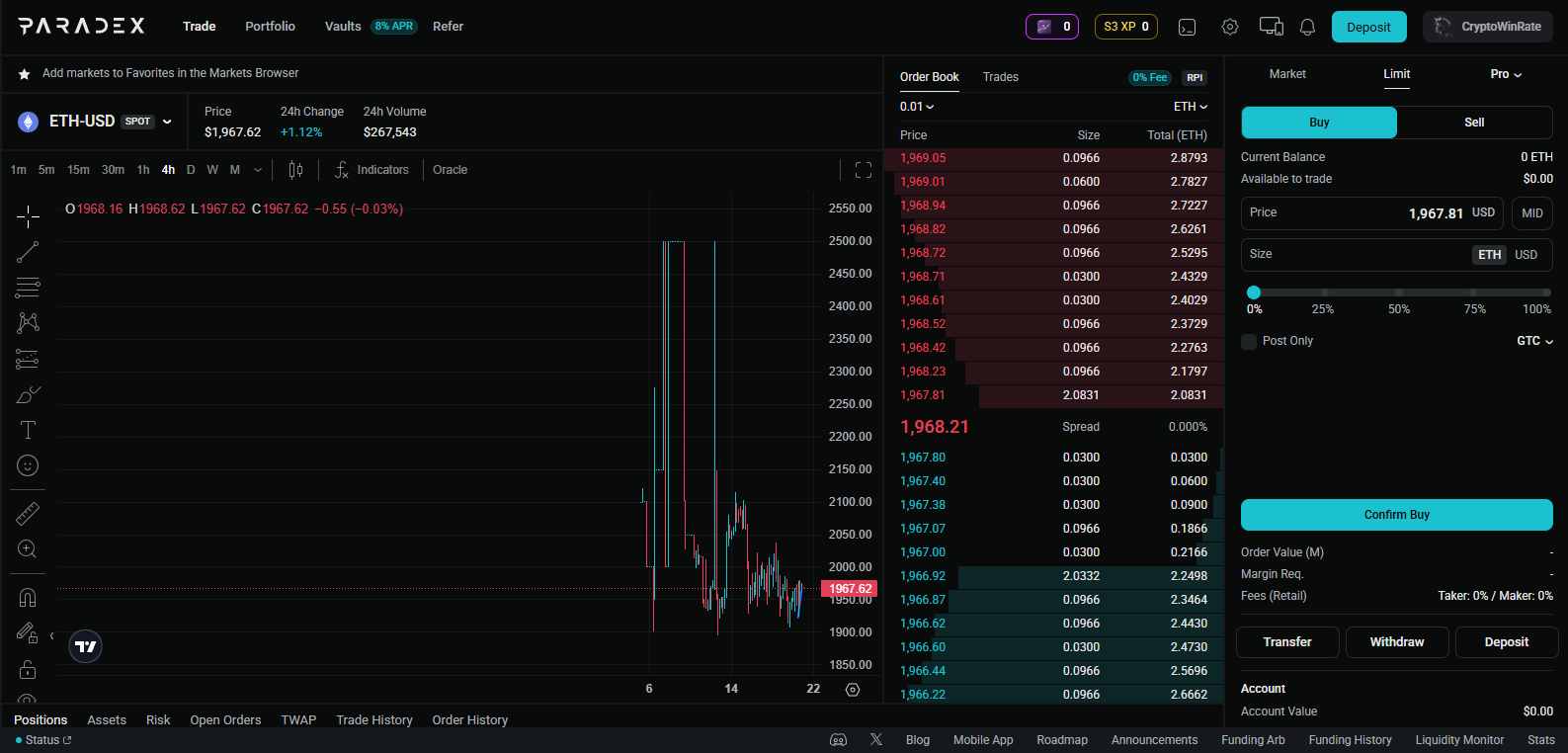
Task: Open the X social link icon
Action: [x=876, y=739]
